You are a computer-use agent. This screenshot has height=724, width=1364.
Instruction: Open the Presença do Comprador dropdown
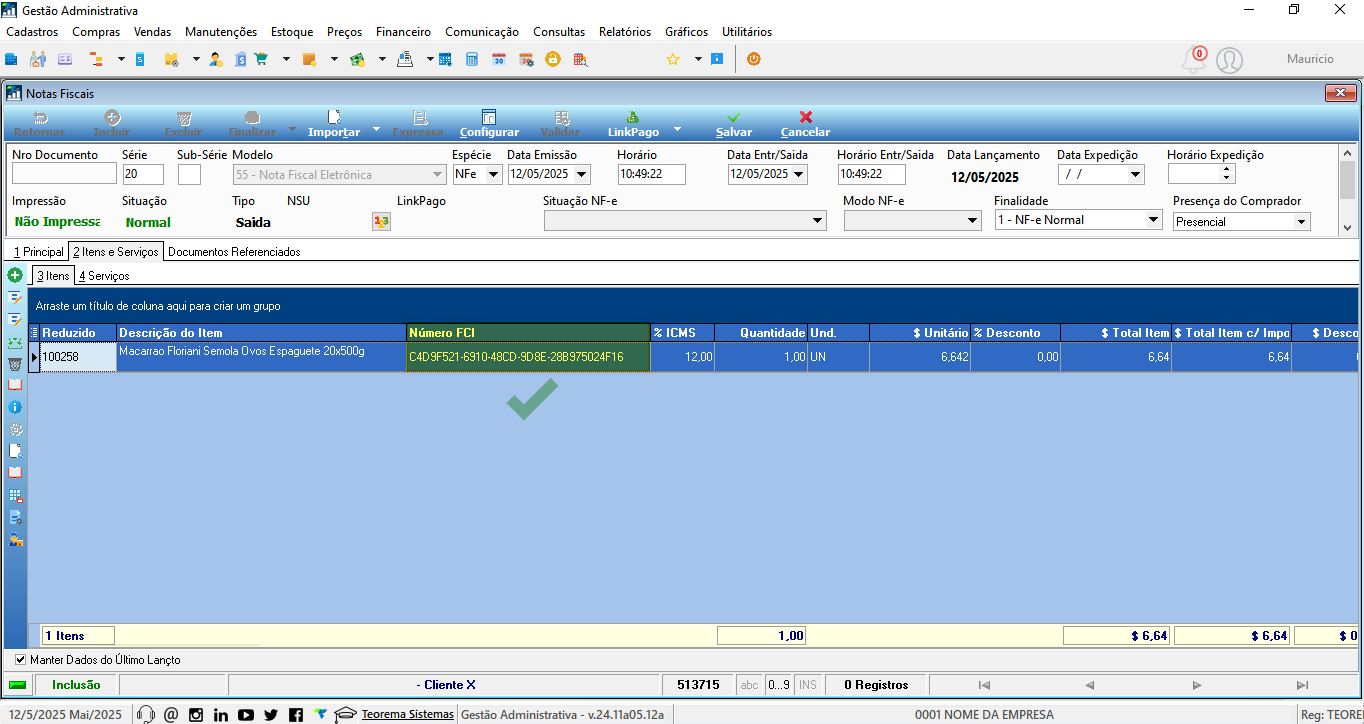pyautogui.click(x=1301, y=222)
